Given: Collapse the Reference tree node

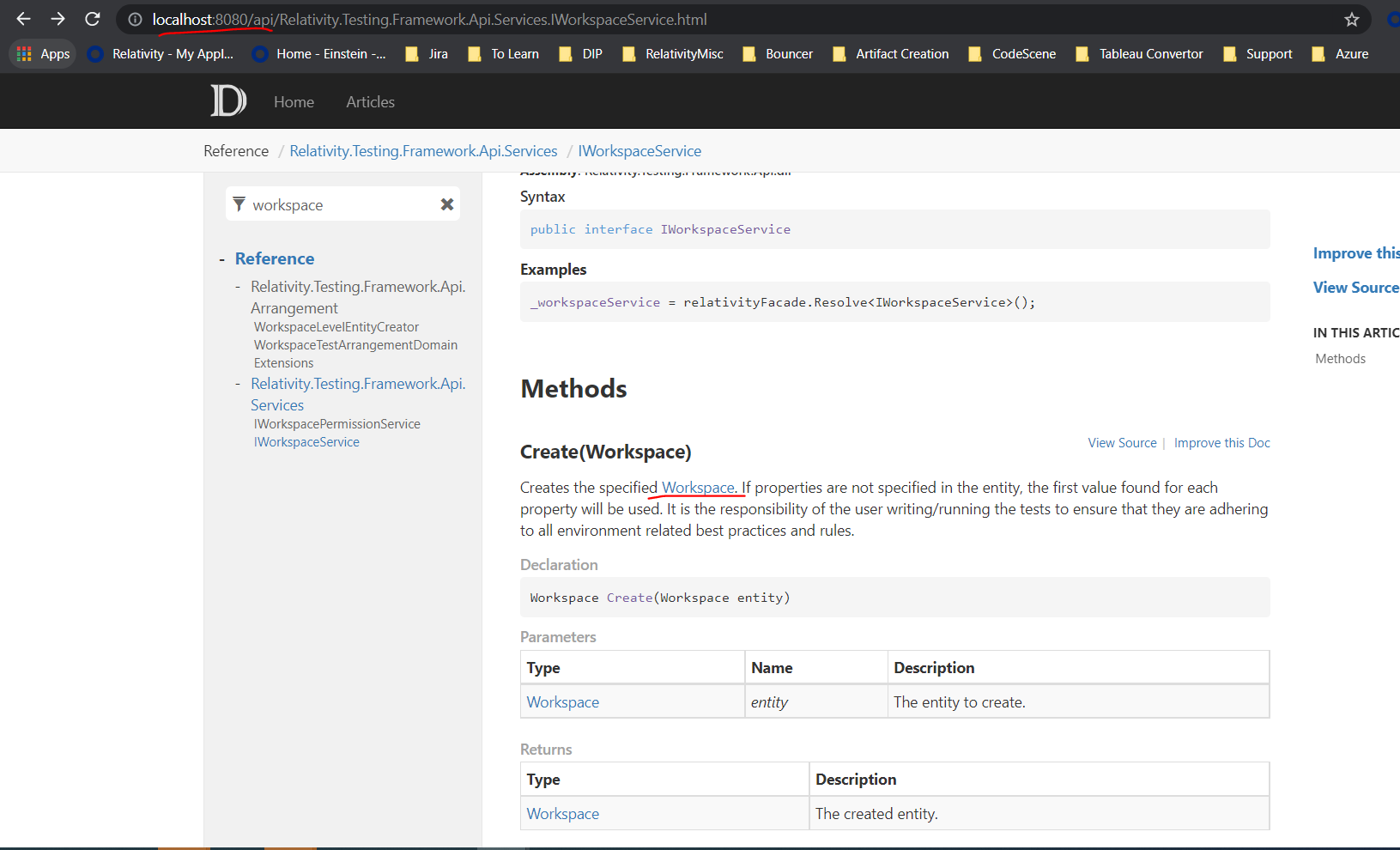Looking at the screenshot, I should point(221,258).
